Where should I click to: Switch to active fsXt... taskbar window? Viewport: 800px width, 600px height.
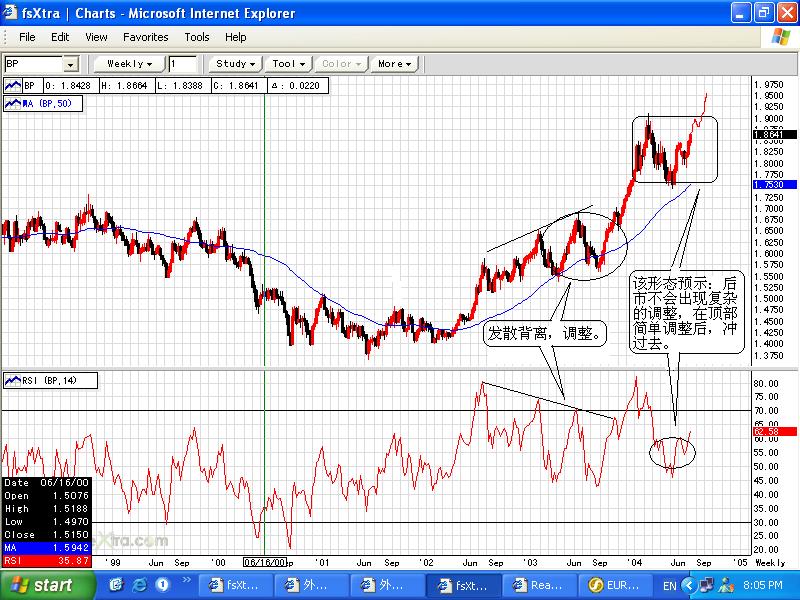tap(463, 585)
